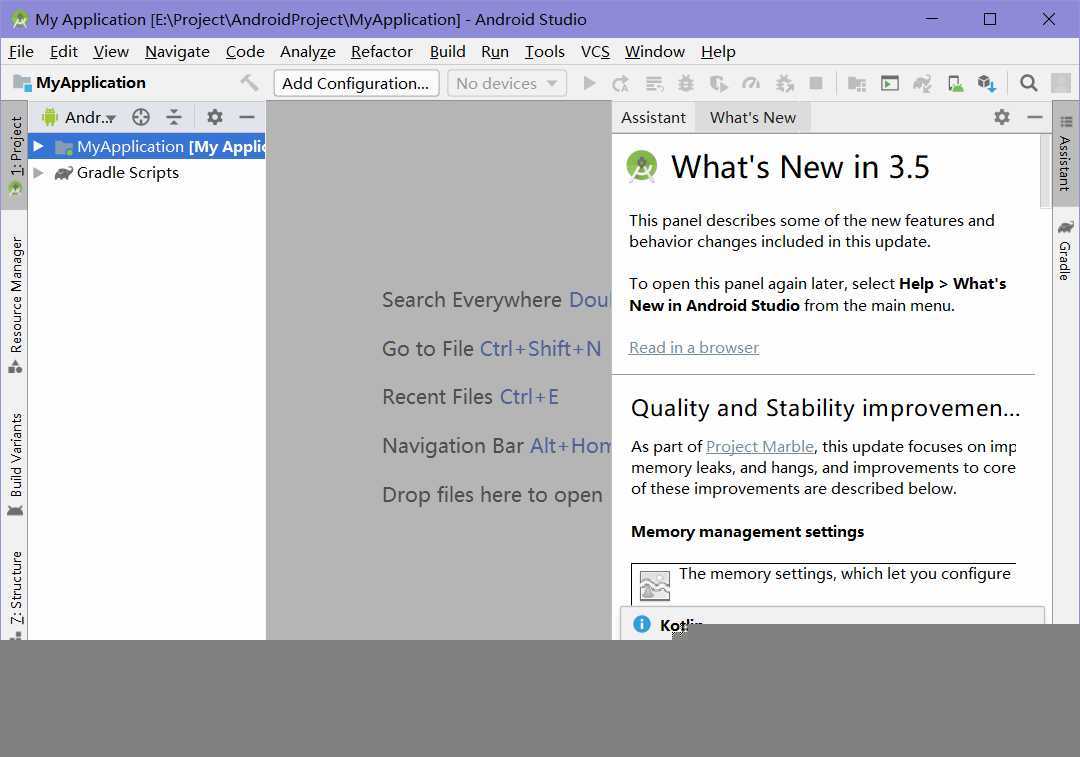
Task: Click Attach Debugger to Android Process icon
Action: (785, 83)
